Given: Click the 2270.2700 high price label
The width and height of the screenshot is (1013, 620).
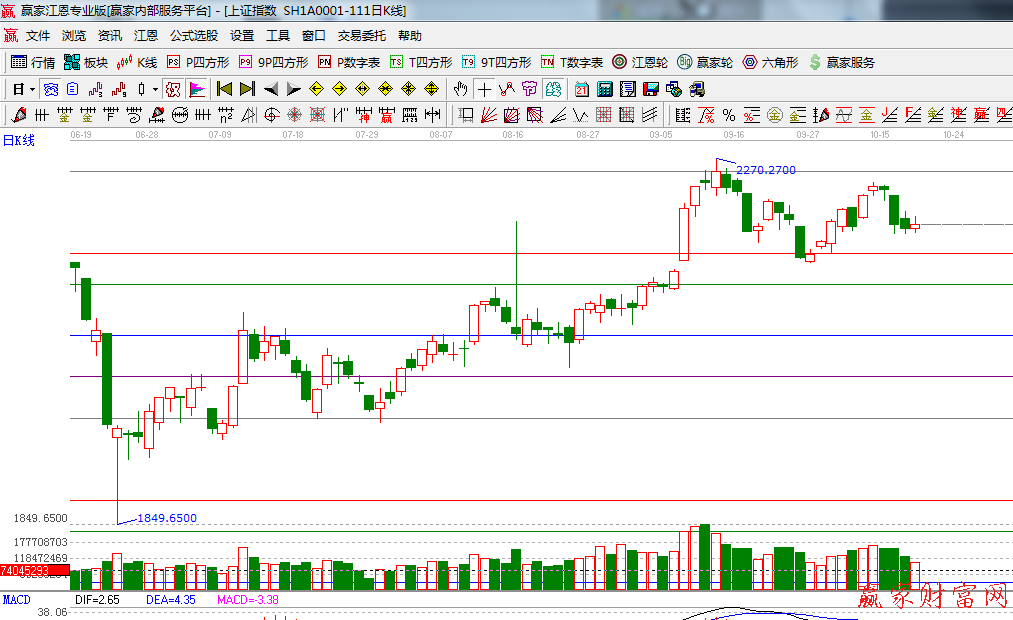Looking at the screenshot, I should pyautogui.click(x=766, y=170).
